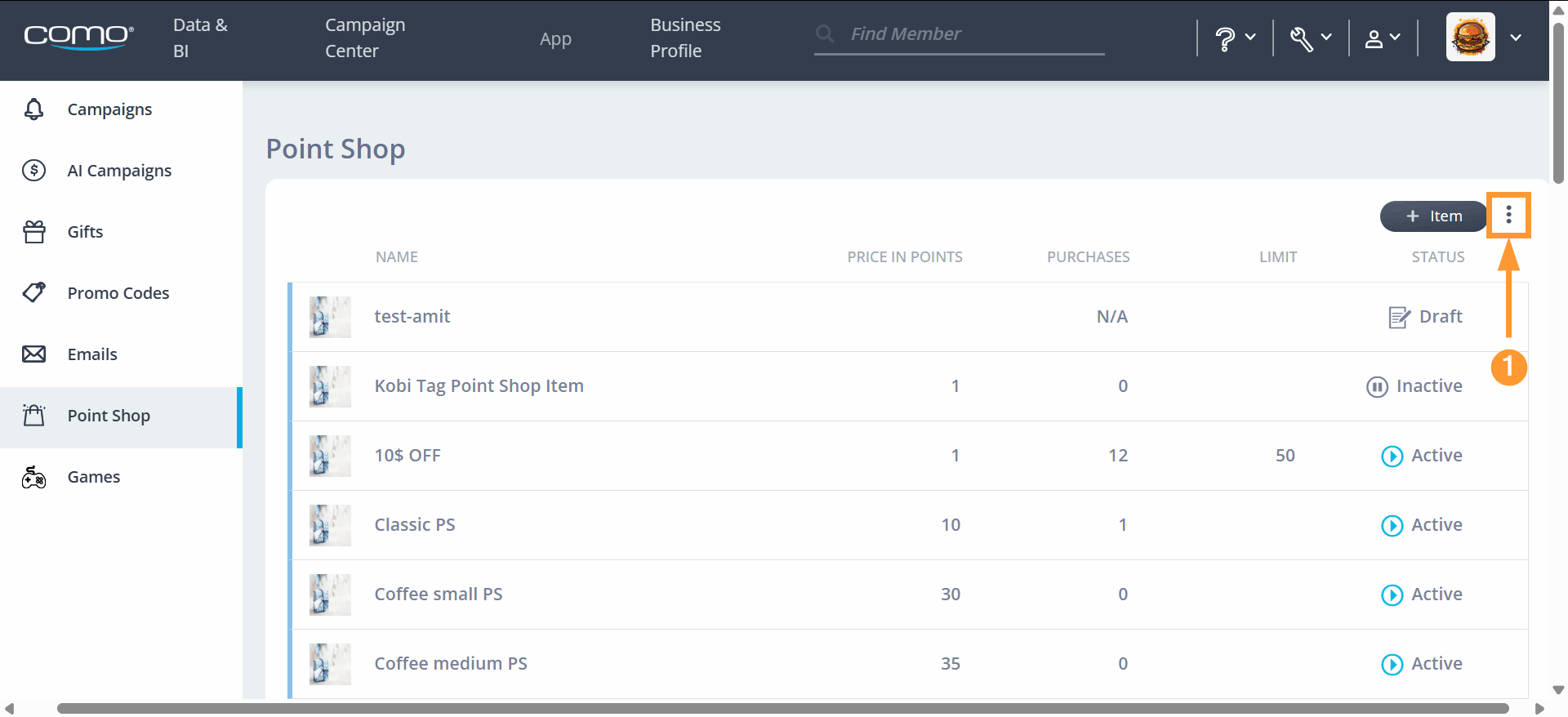
Task: Open the wrench tools menu
Action: [1311, 38]
